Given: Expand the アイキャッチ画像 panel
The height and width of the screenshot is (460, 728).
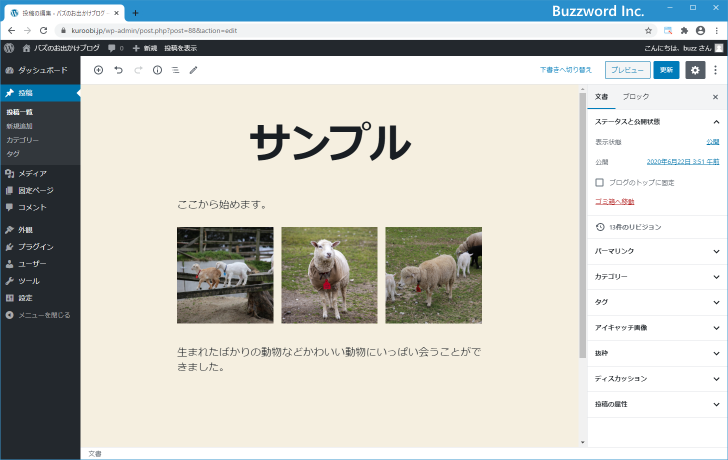Looking at the screenshot, I should pyautogui.click(x=656, y=327).
